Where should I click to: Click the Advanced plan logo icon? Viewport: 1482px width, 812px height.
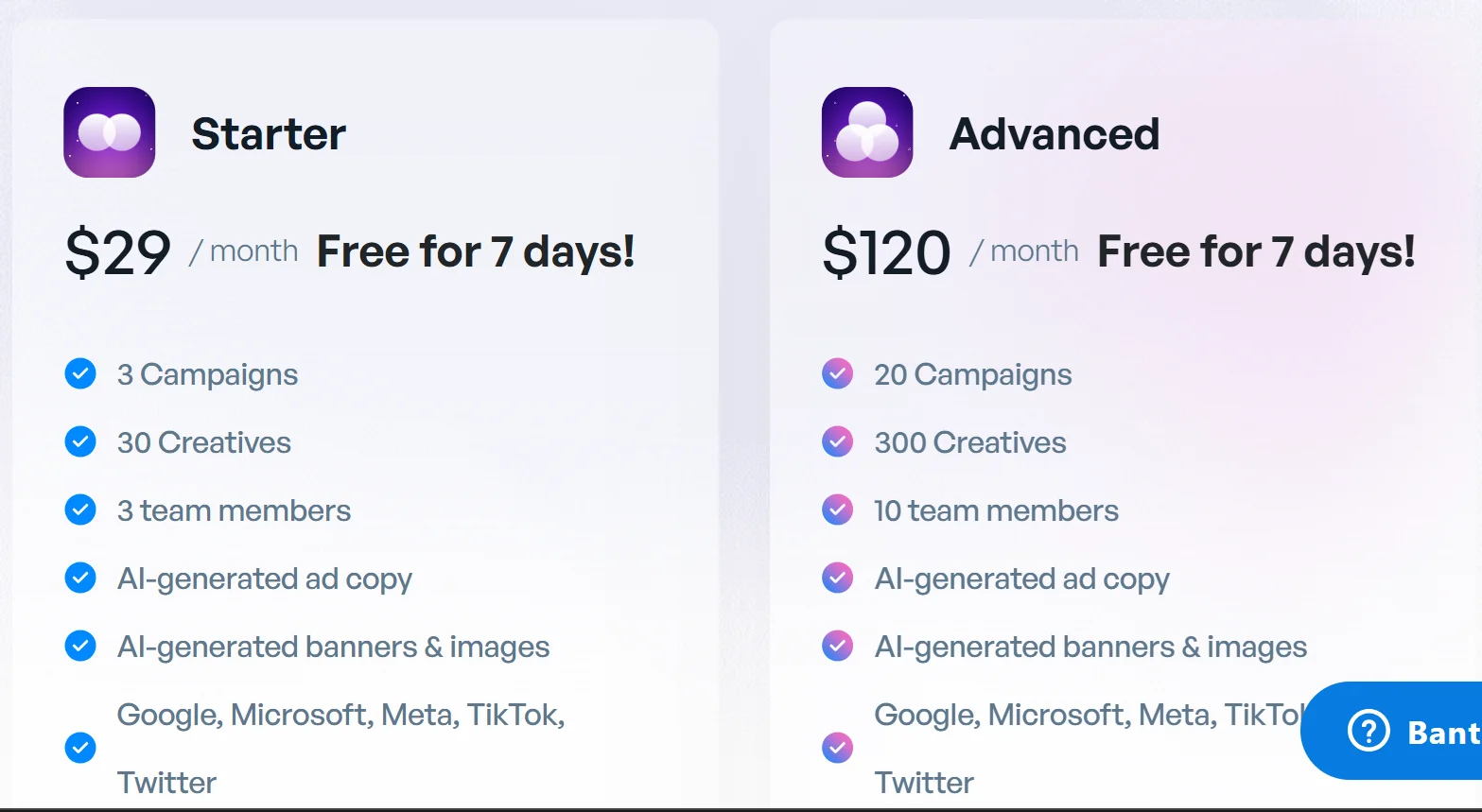click(867, 132)
